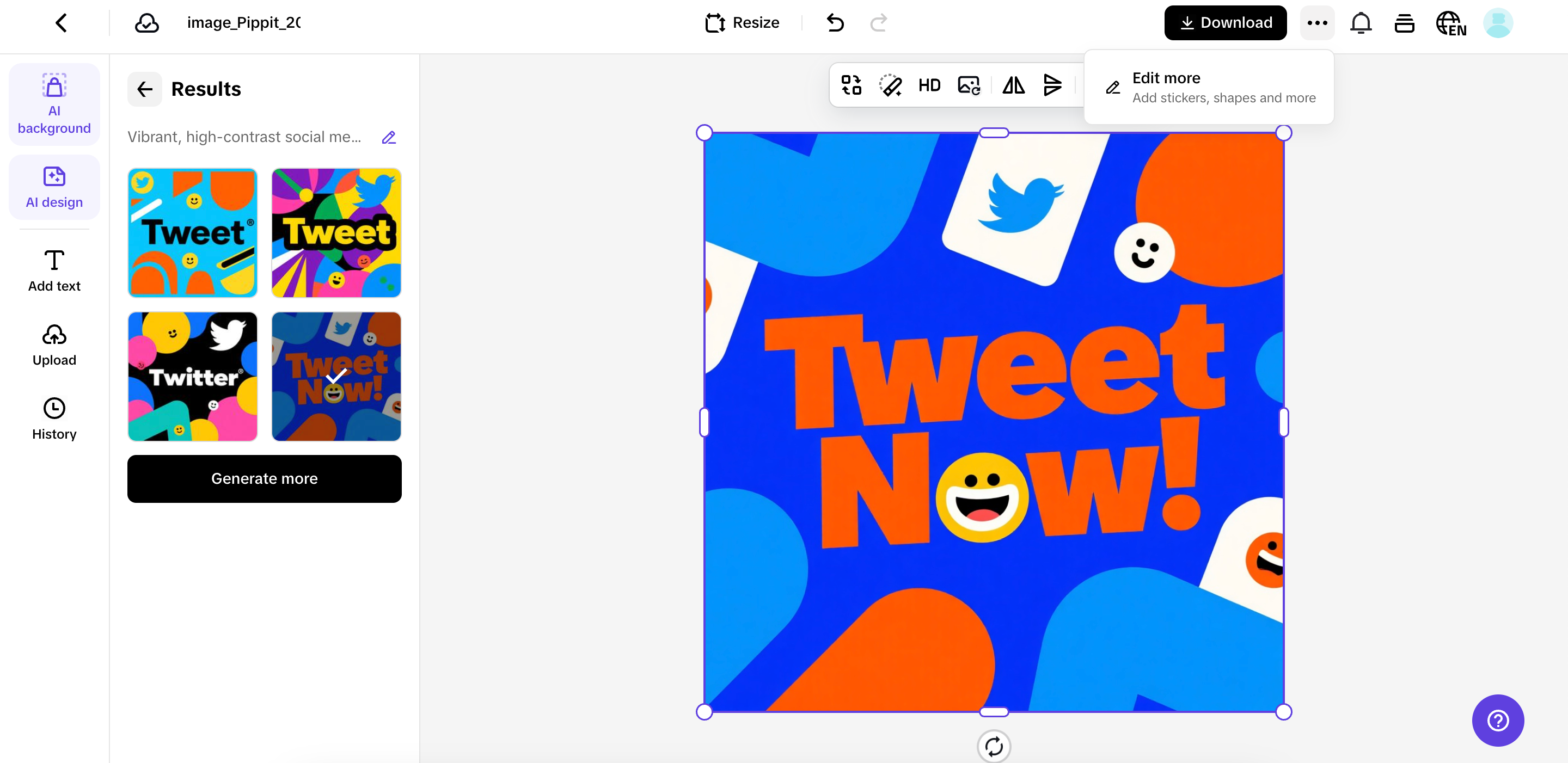Edit the prompt with pencil icon
This screenshot has height=763, width=1568.
coord(389,138)
